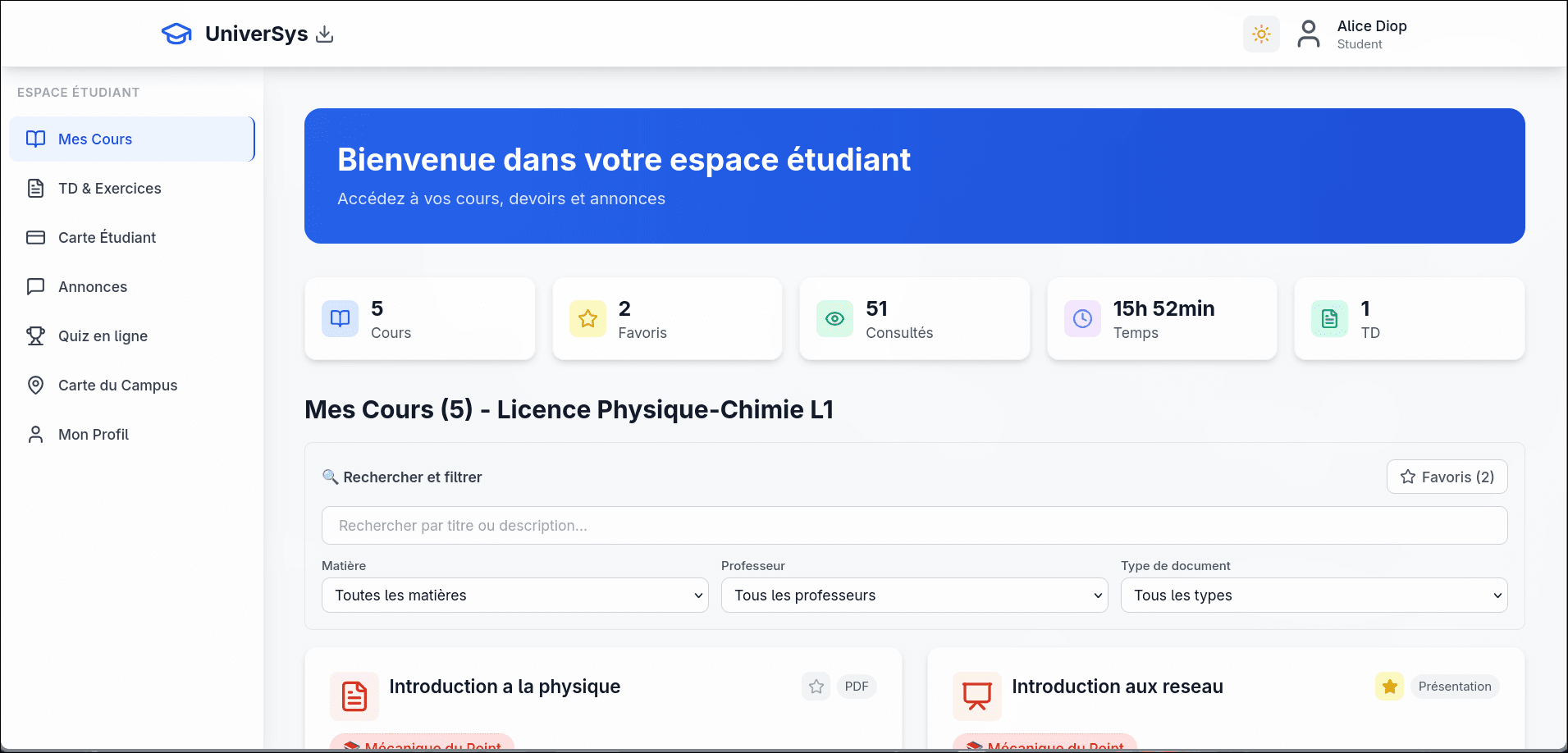Click the clock icon on Temps card

coord(1082,318)
